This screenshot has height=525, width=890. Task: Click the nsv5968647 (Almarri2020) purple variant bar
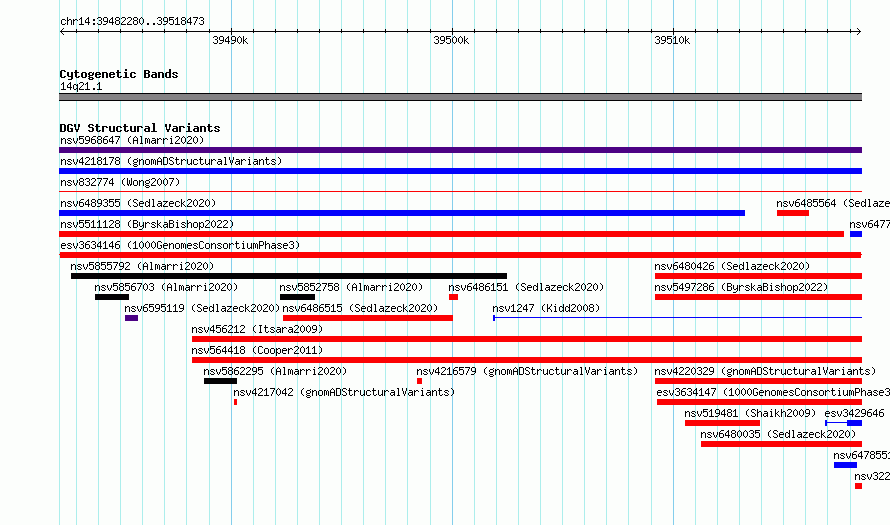460,150
